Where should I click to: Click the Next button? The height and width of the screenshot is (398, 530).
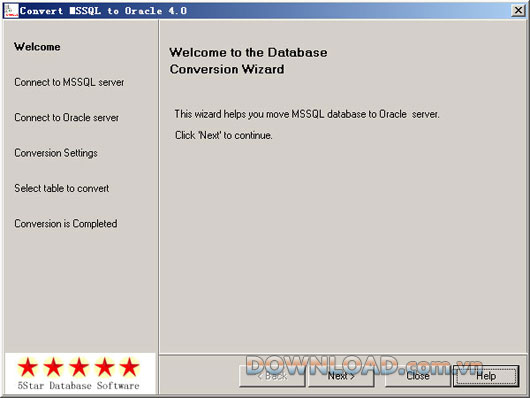coord(341,376)
